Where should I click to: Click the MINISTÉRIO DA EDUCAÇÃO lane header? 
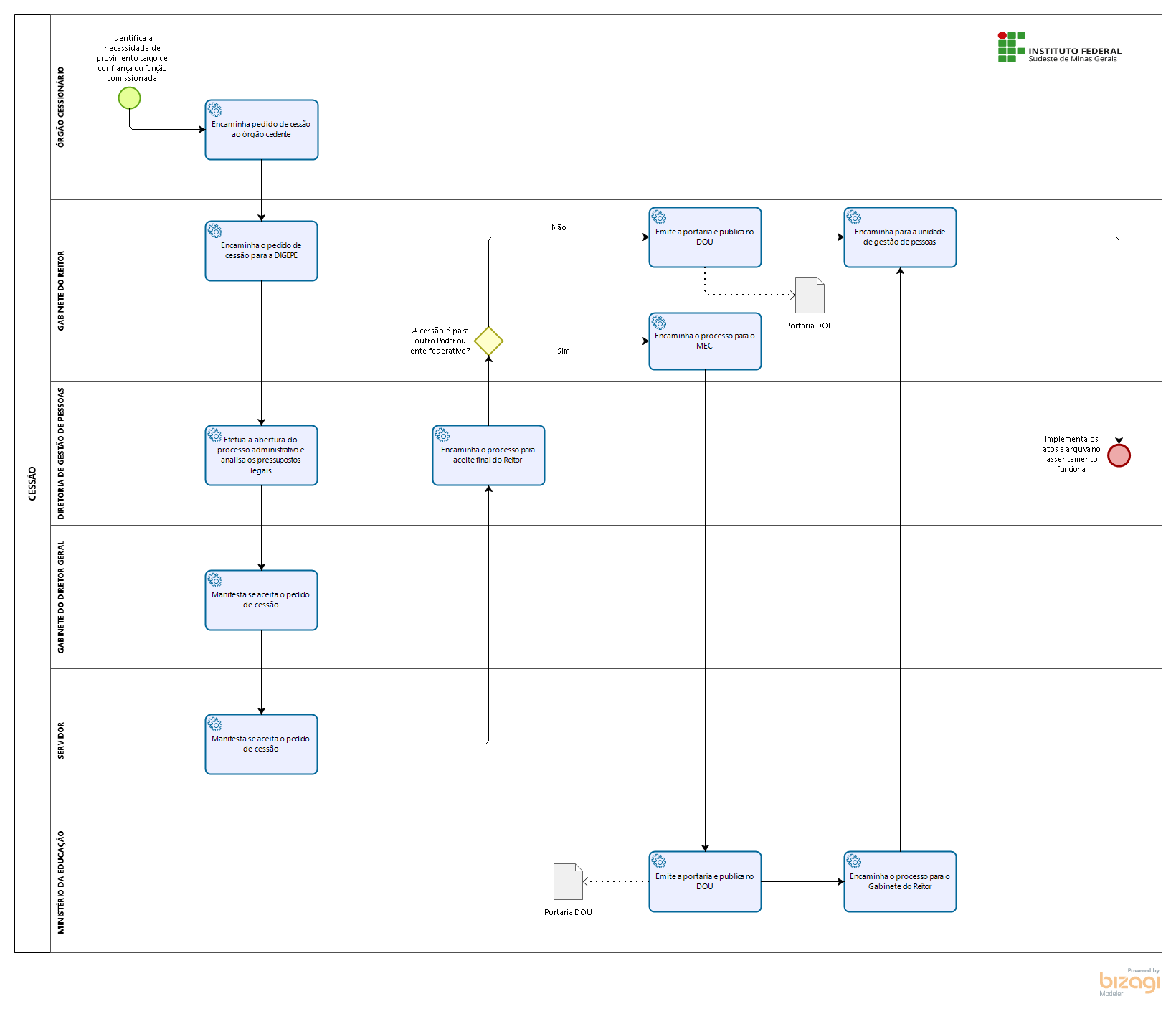point(61,882)
